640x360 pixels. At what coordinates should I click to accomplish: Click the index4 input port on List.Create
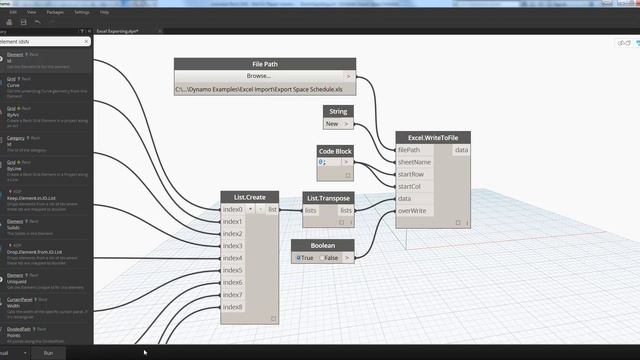(x=233, y=258)
